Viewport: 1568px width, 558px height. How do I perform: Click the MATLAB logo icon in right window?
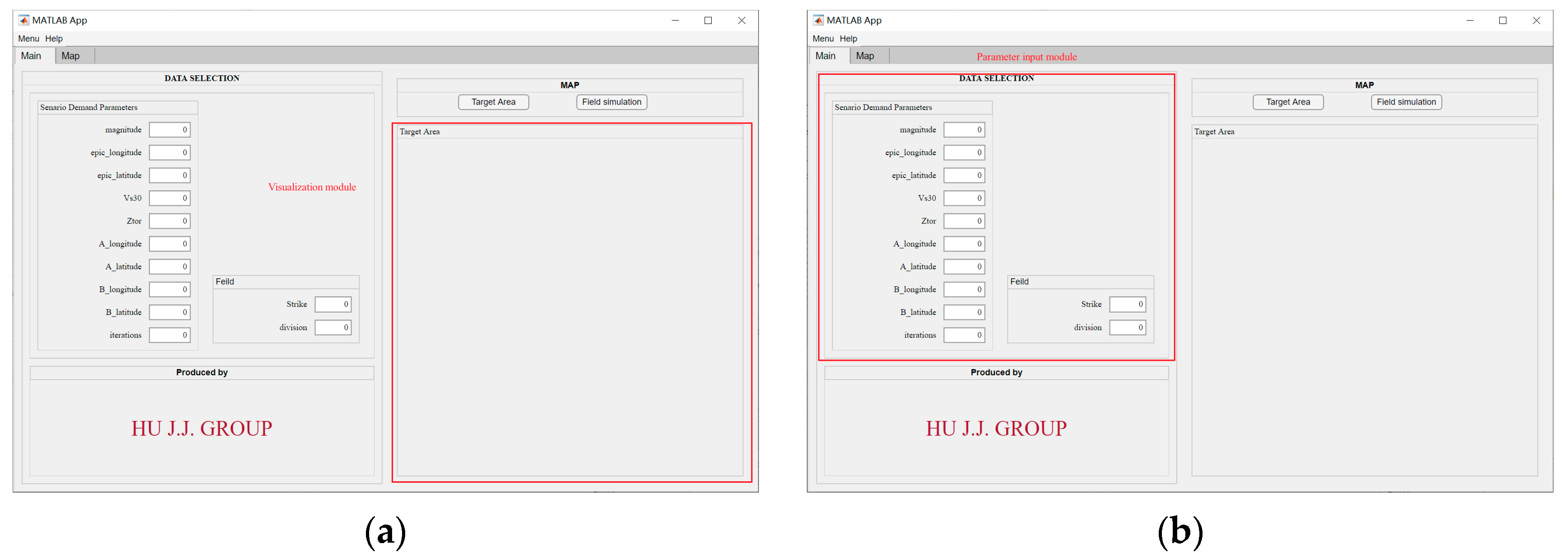(818, 20)
